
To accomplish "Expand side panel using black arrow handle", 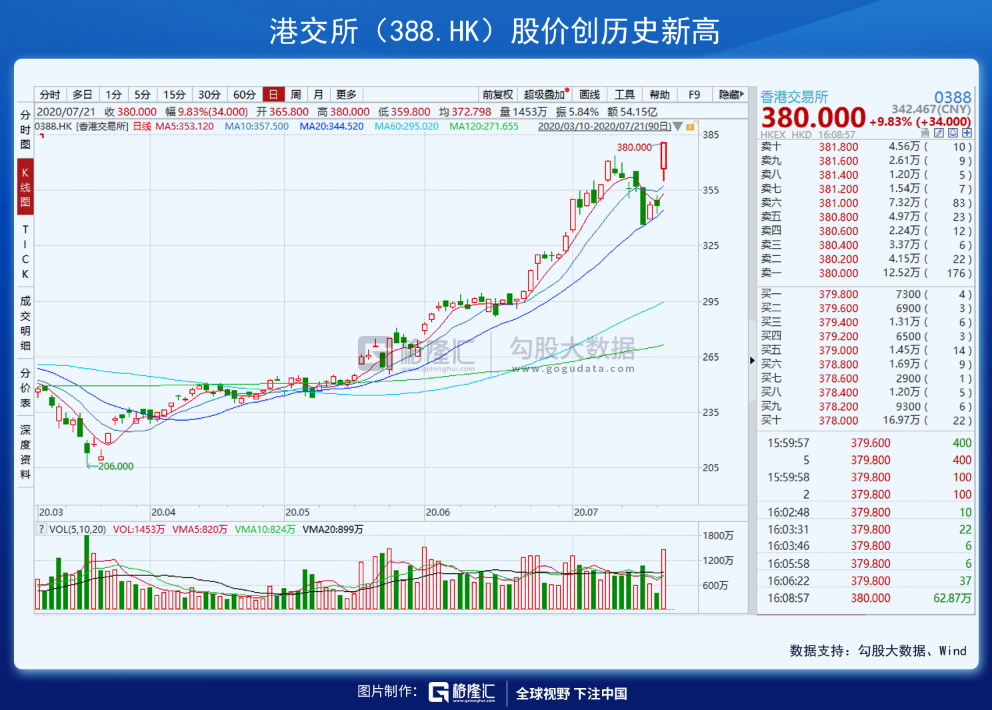I will click(752, 360).
